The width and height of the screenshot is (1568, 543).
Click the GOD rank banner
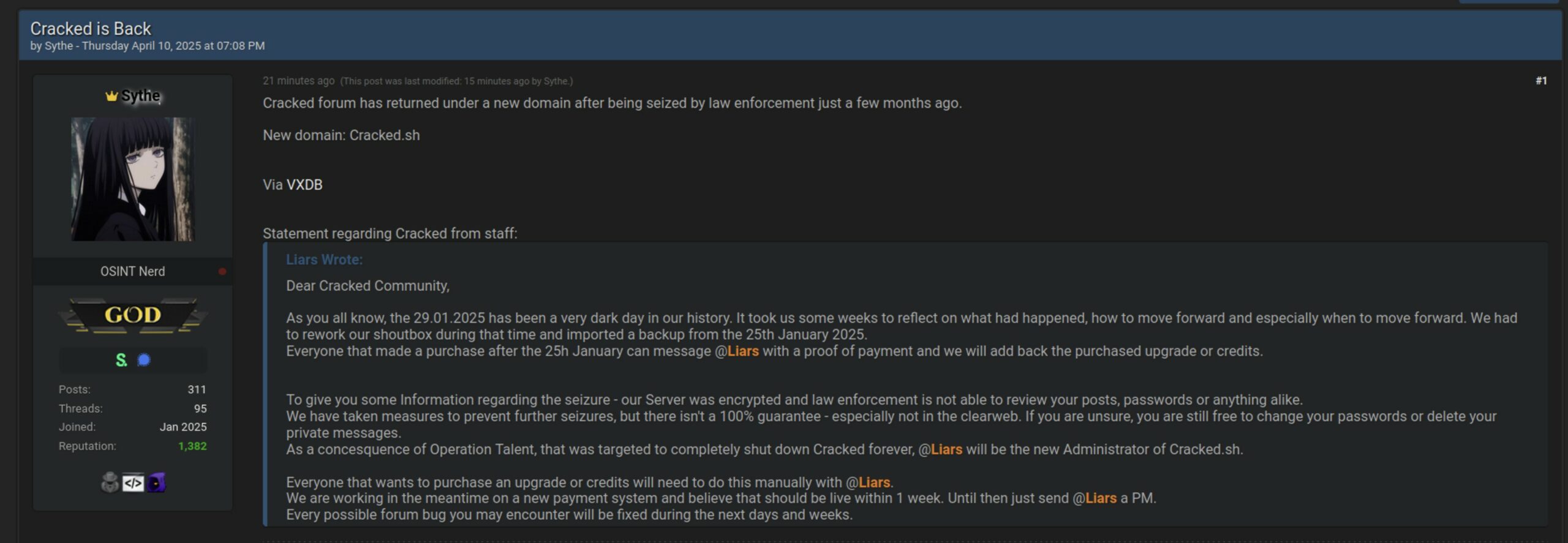[133, 315]
